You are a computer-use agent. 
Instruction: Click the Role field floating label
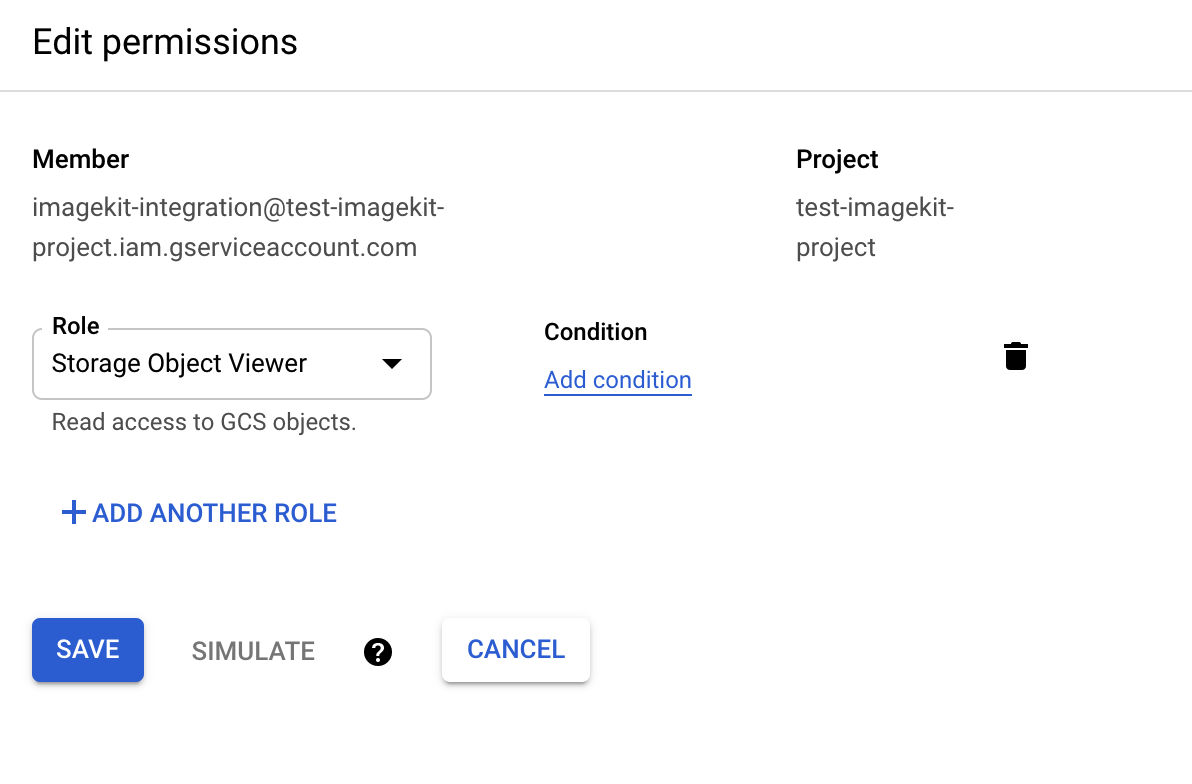76,326
